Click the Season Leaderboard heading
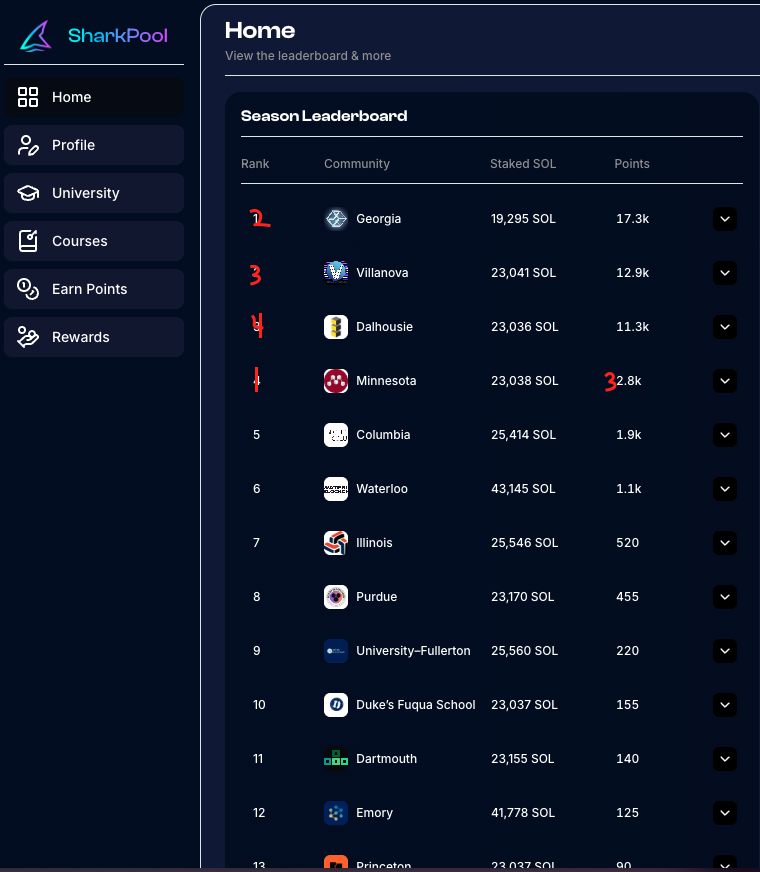This screenshot has width=760, height=872. click(x=324, y=116)
